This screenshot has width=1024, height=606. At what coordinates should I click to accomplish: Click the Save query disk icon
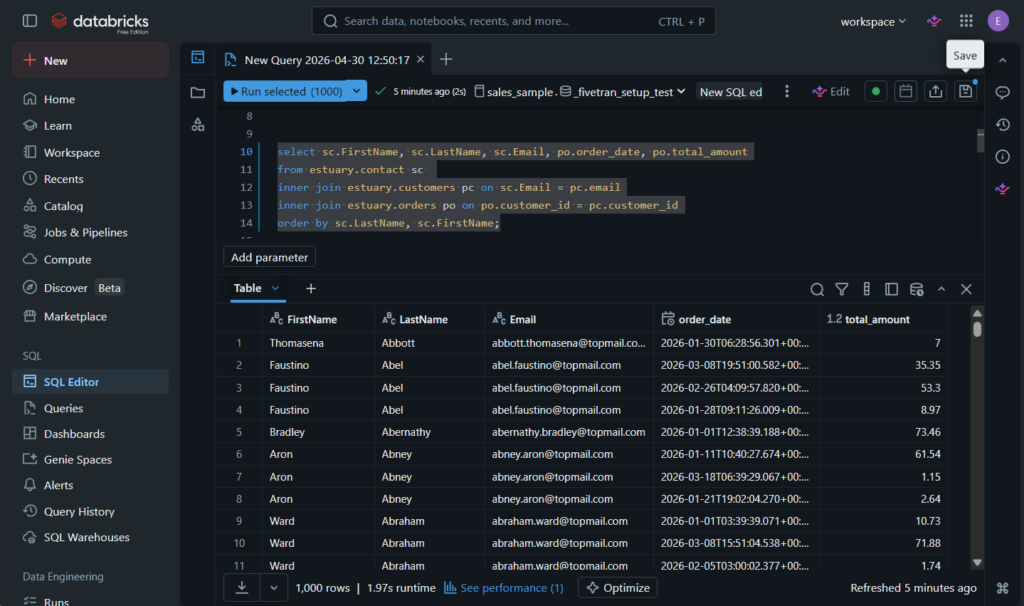tap(965, 91)
